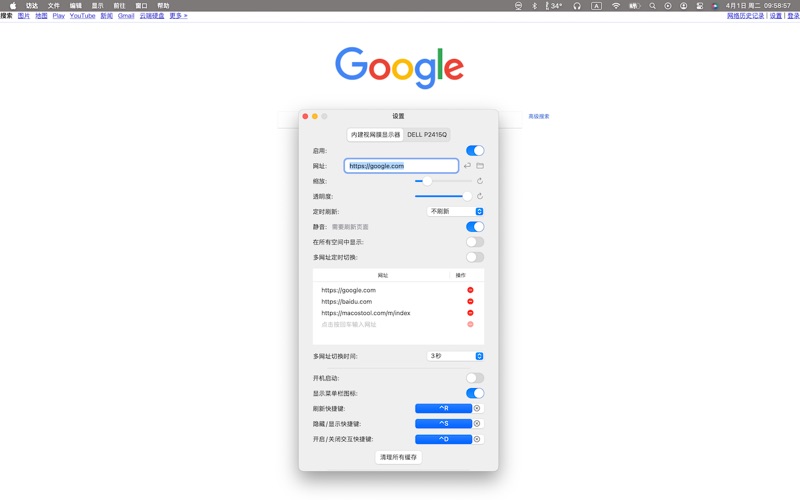Click the headphones icon in menu bar

click(577, 6)
